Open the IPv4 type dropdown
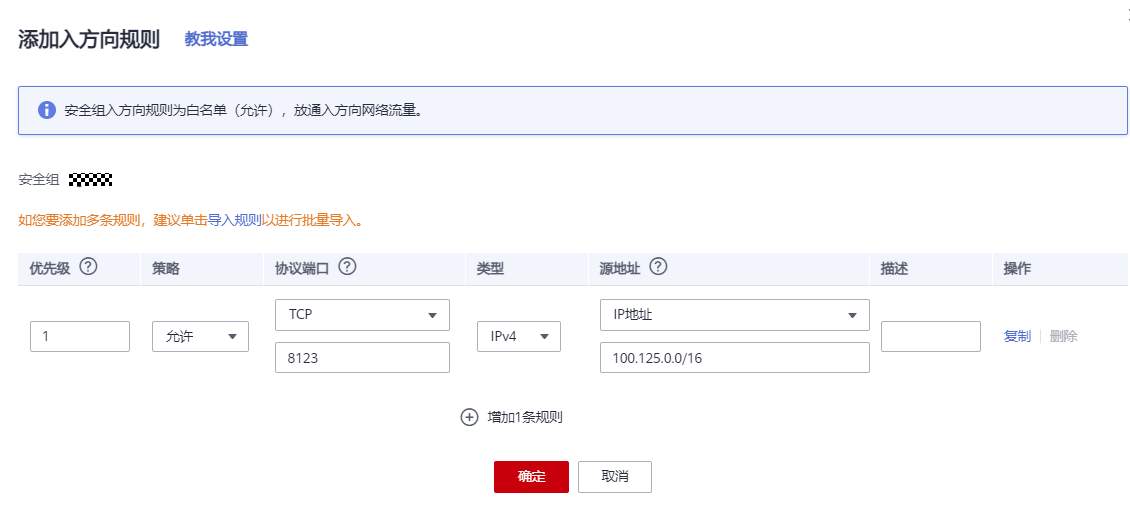Screen dimensions: 1130x516 click(x=519, y=337)
